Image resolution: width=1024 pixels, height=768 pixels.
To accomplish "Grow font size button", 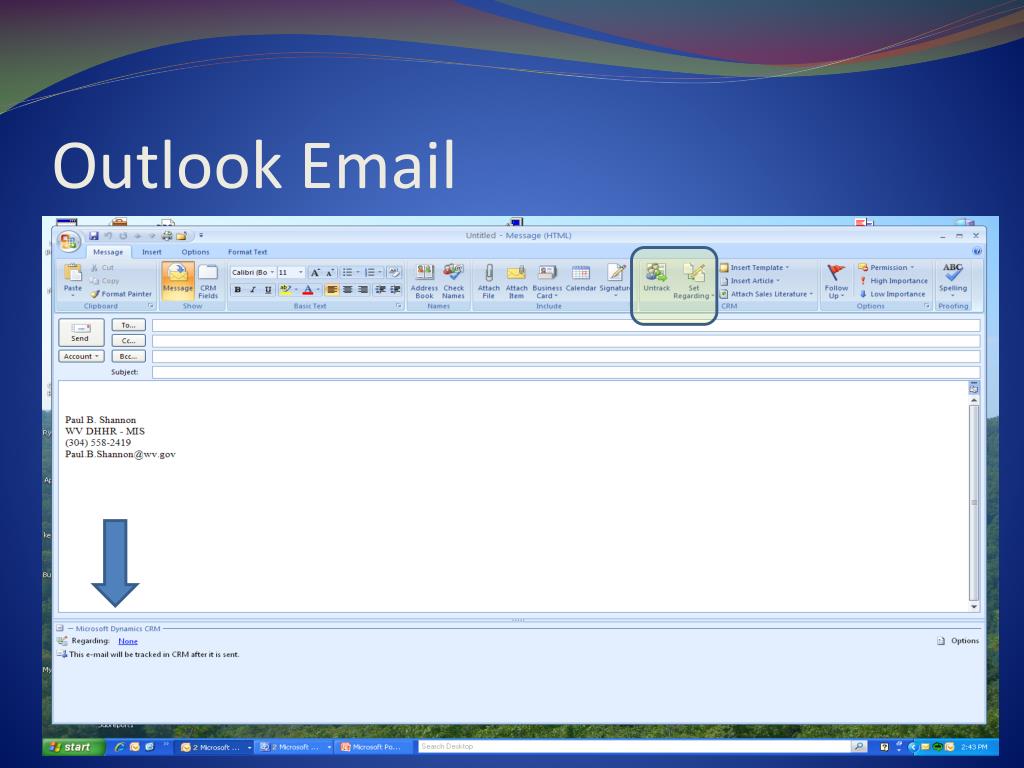I will click(x=315, y=272).
